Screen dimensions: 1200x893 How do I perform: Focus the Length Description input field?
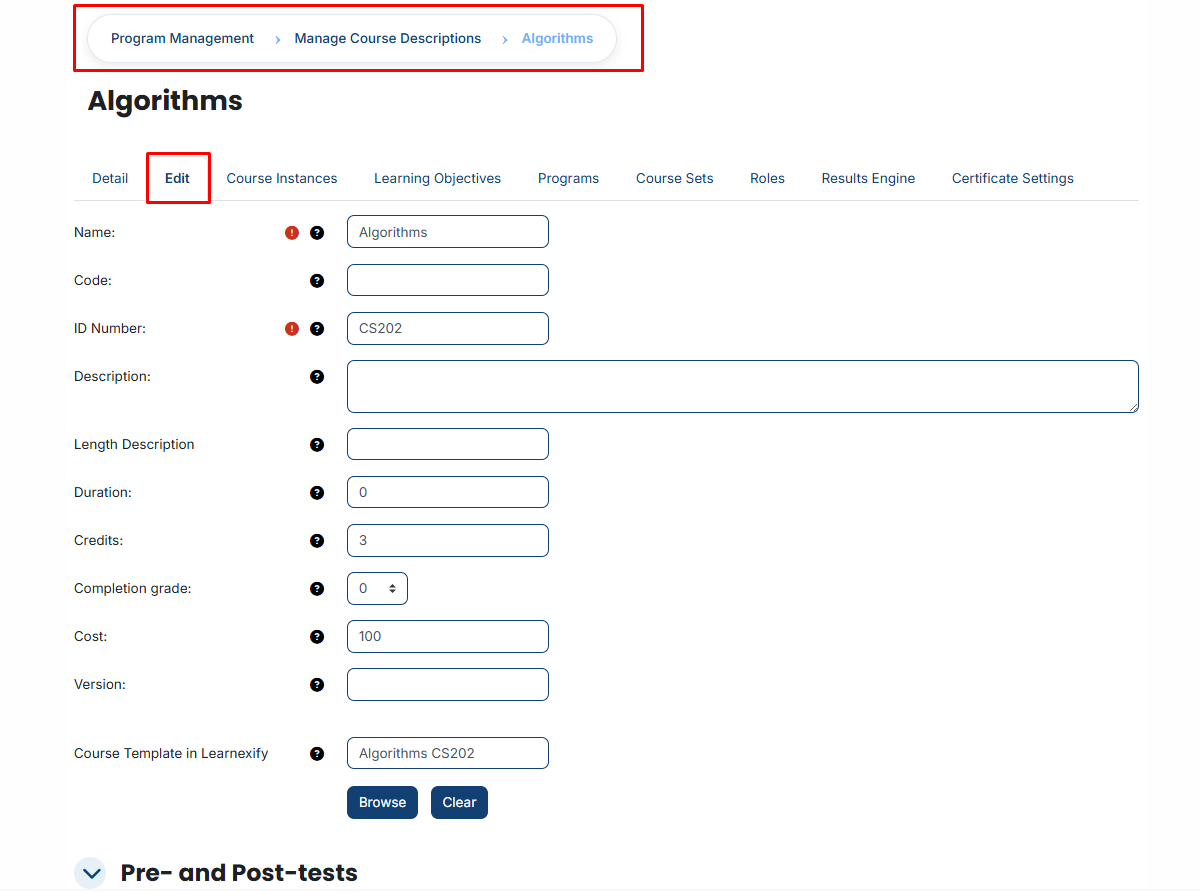tap(448, 444)
